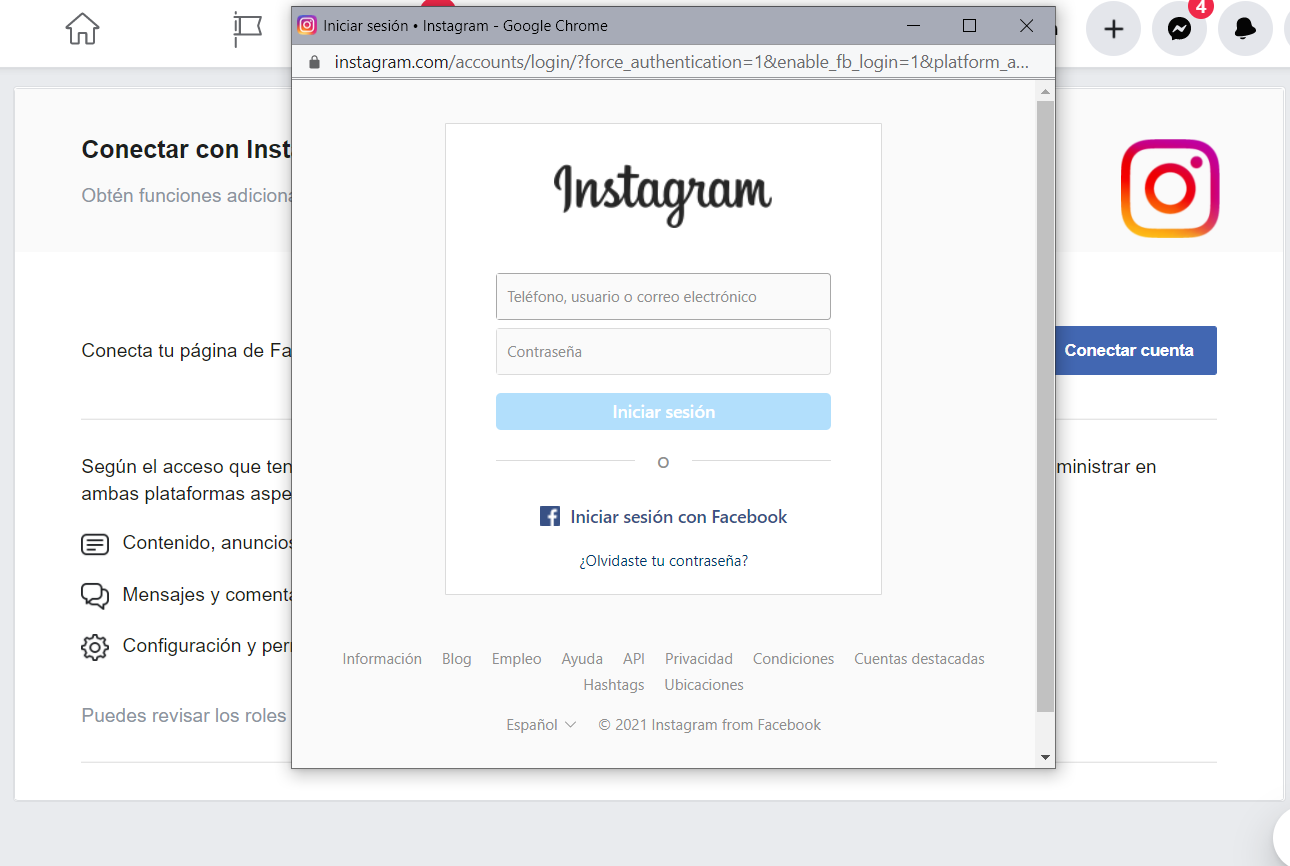The width and height of the screenshot is (1290, 866).
Task: Click the popup scrollbar up arrow
Action: coord(1045,92)
